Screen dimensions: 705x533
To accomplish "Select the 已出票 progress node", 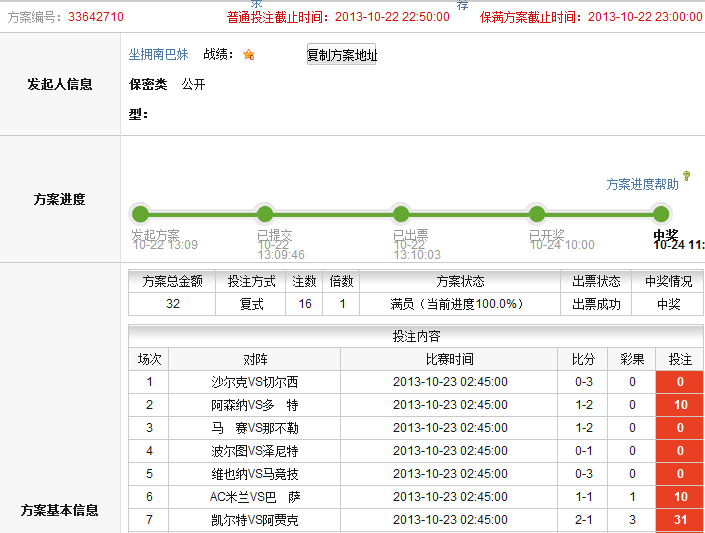I will (401, 214).
